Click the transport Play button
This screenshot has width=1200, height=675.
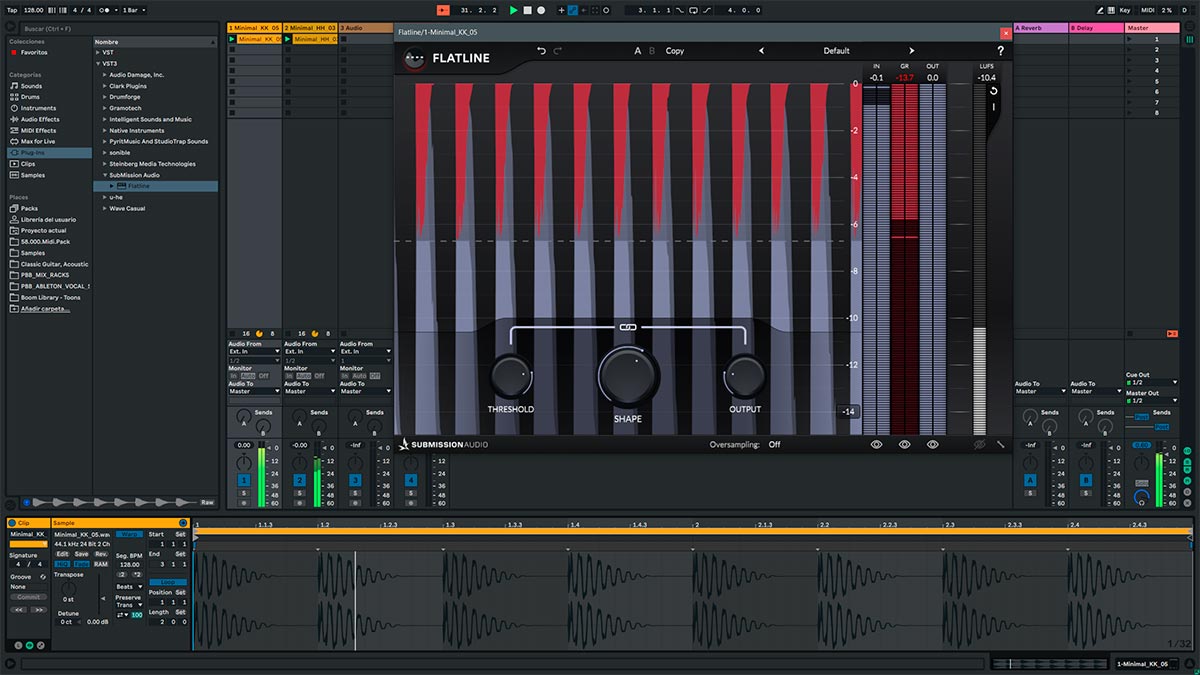[x=514, y=10]
